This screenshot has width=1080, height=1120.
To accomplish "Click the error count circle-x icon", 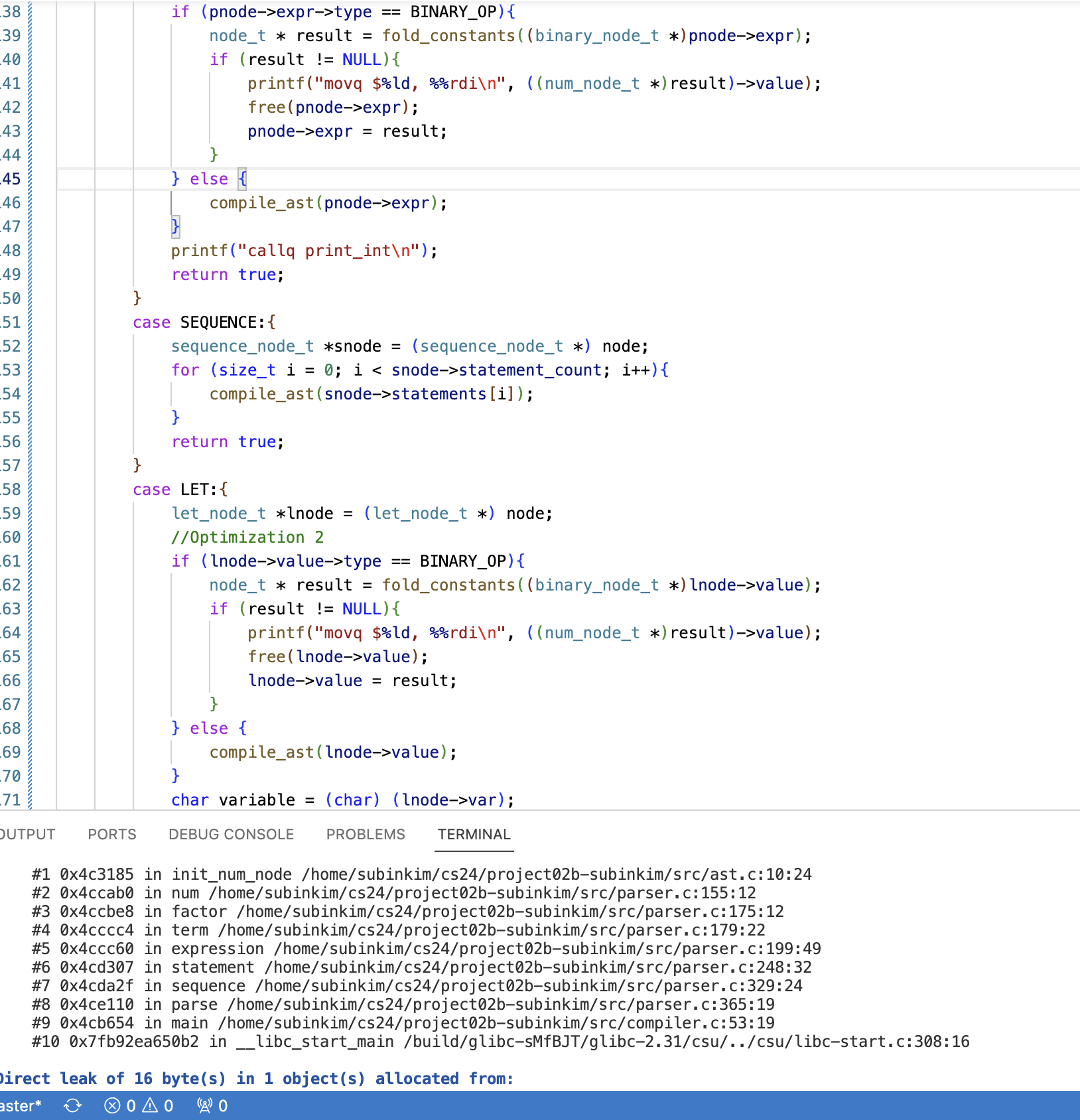I will pyautogui.click(x=112, y=1105).
